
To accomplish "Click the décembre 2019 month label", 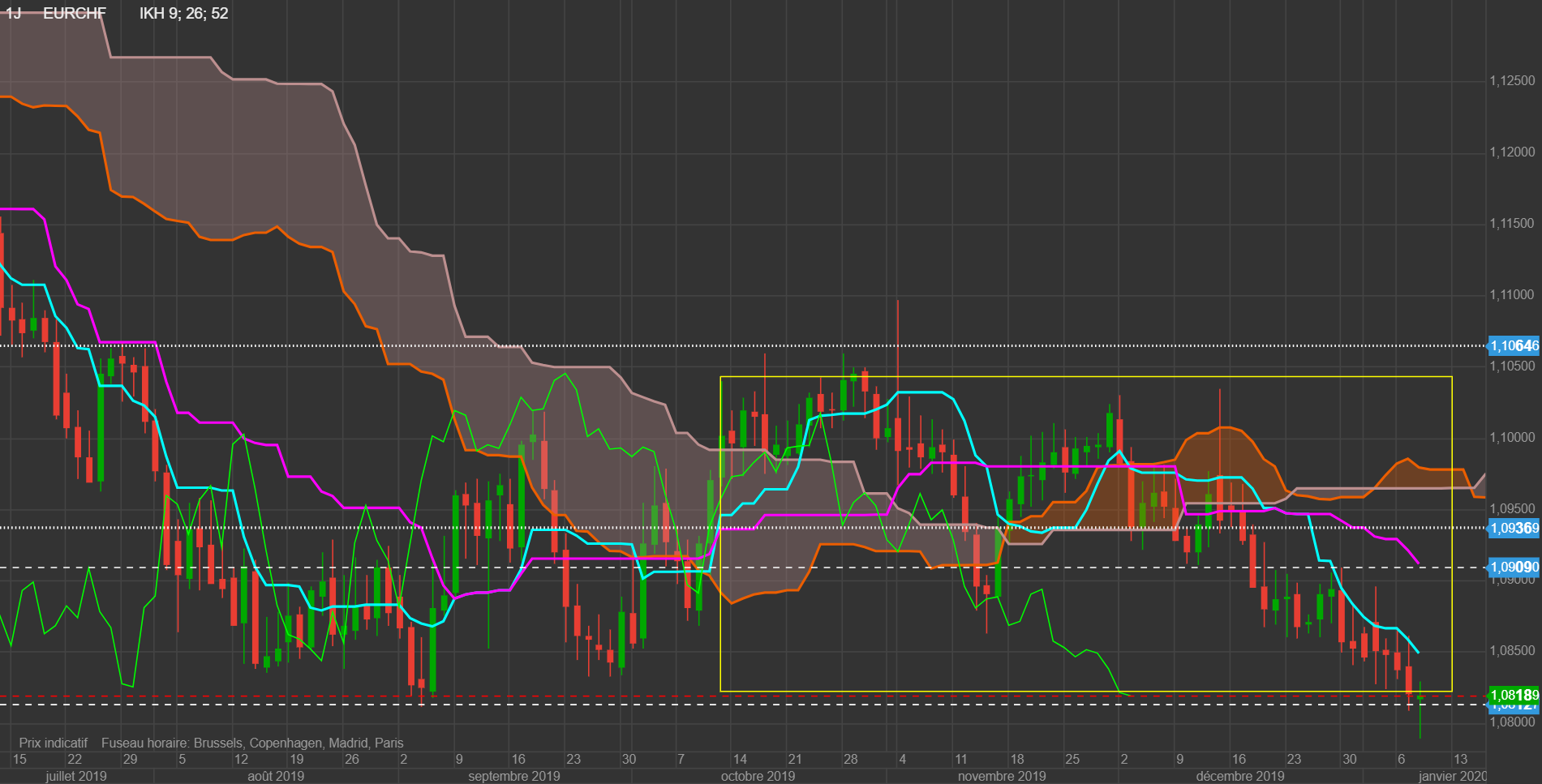I will 1240,776.
